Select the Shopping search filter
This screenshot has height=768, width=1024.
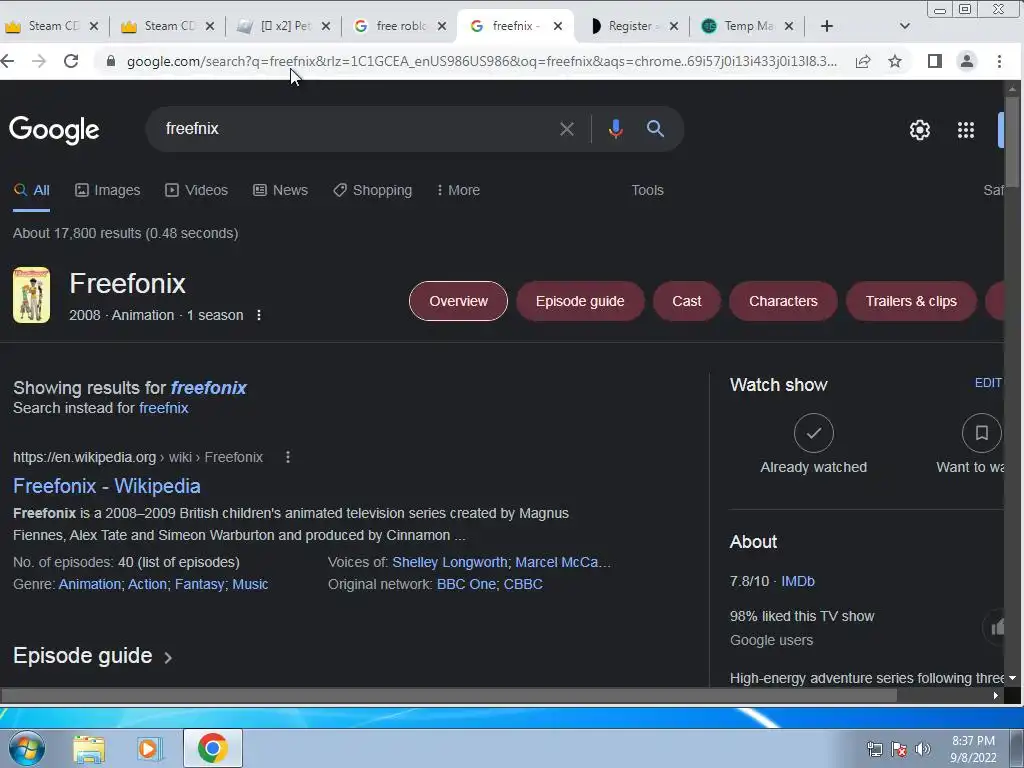coord(372,190)
